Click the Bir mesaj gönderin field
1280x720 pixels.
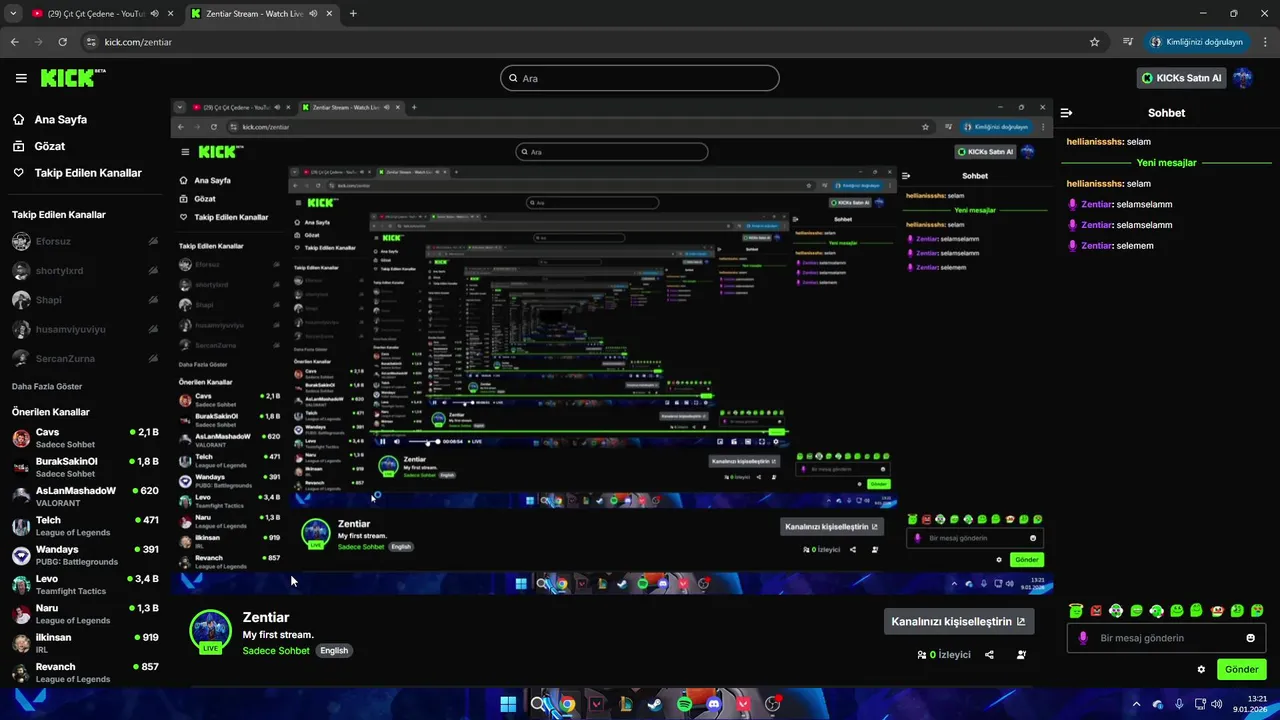1166,638
